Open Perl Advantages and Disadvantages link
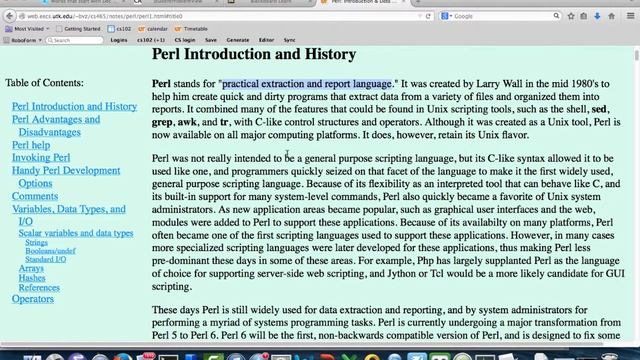 point(56,126)
